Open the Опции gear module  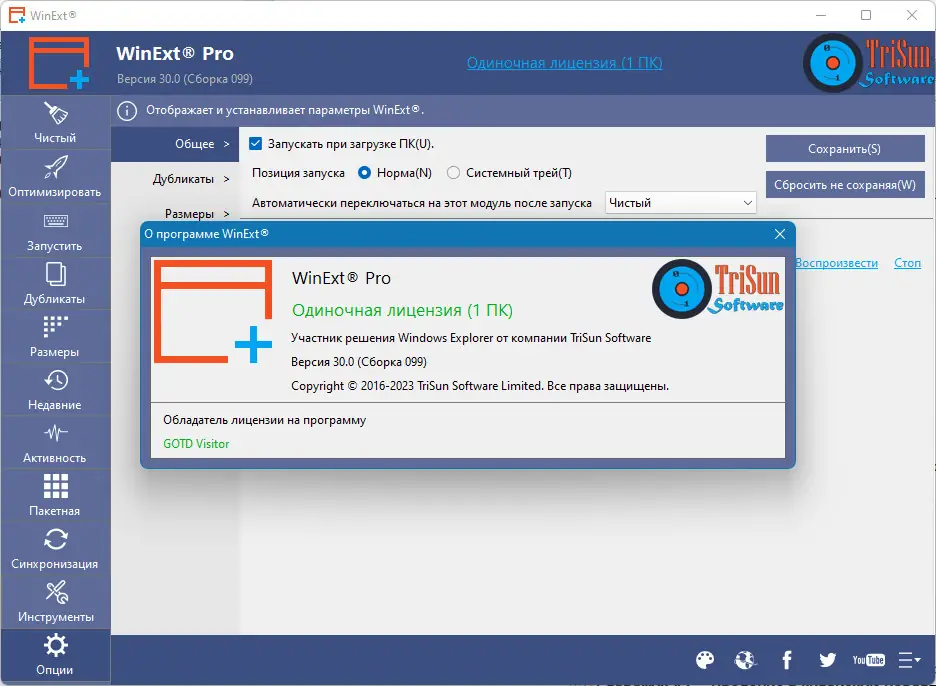pyautogui.click(x=55, y=655)
